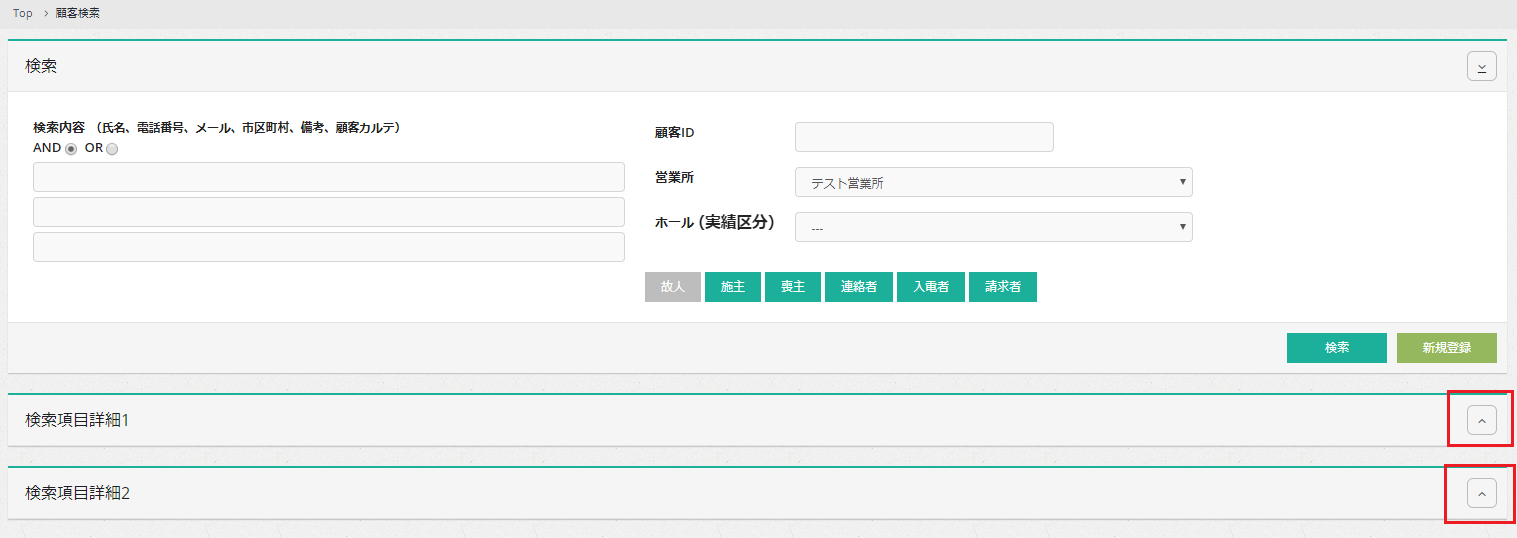Toggle the 連絡者 filter button

tap(858, 287)
